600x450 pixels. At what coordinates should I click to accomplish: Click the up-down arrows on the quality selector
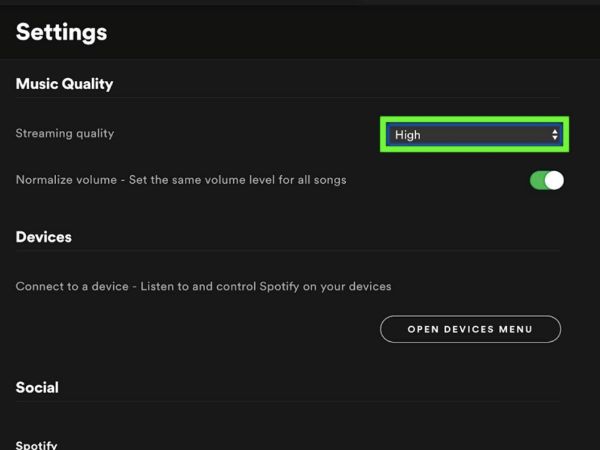tap(555, 135)
